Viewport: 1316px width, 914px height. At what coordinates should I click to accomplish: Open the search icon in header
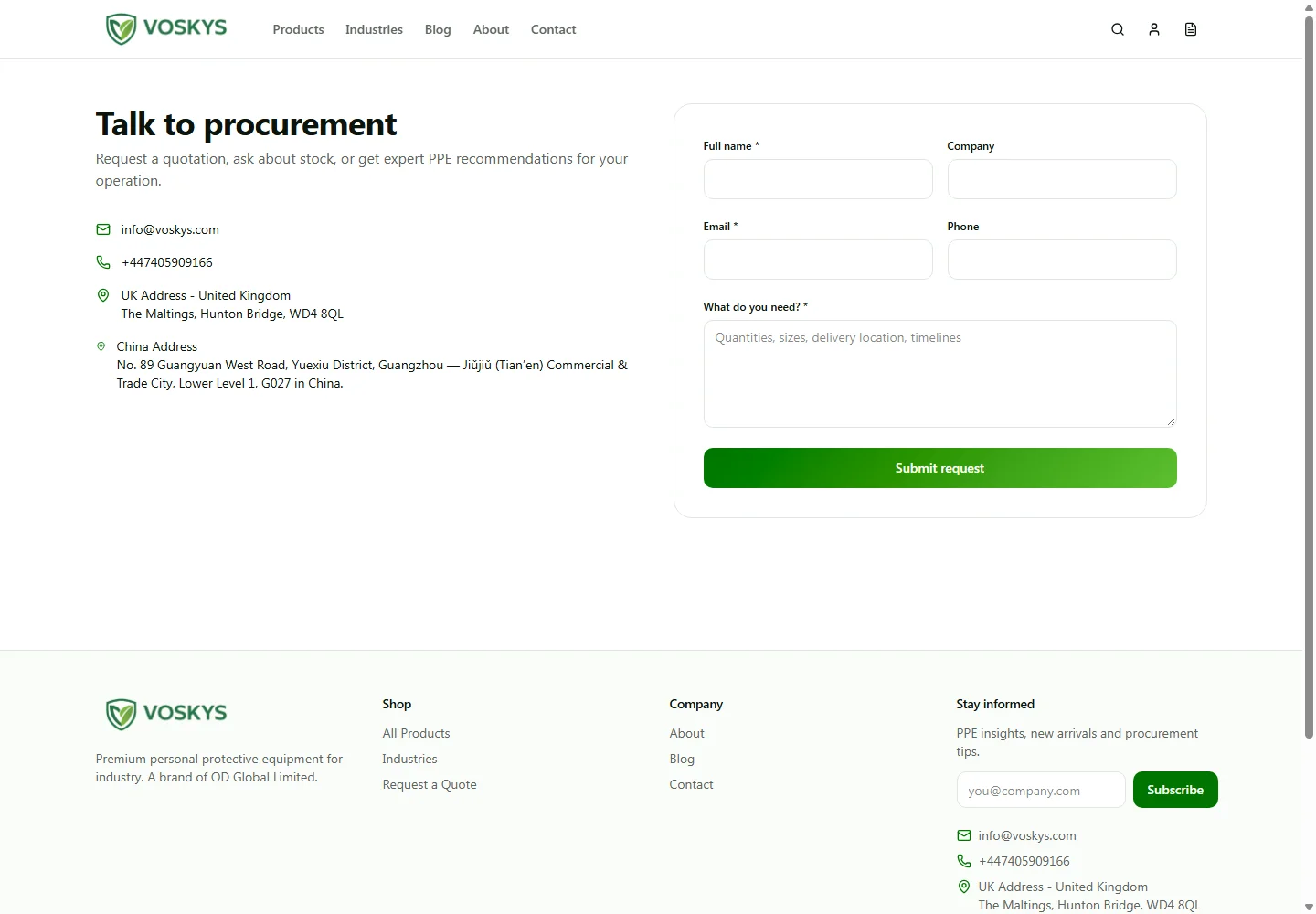1117,29
